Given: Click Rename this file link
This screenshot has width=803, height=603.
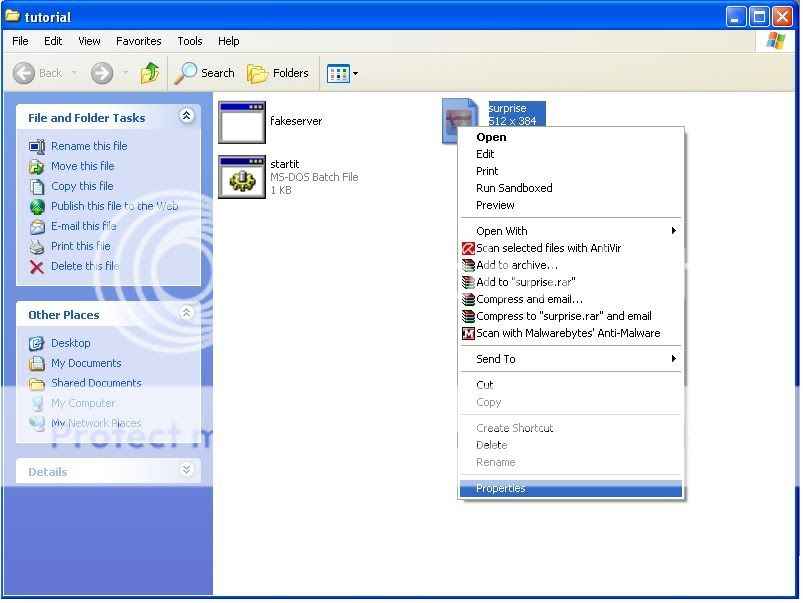Looking at the screenshot, I should pos(89,146).
